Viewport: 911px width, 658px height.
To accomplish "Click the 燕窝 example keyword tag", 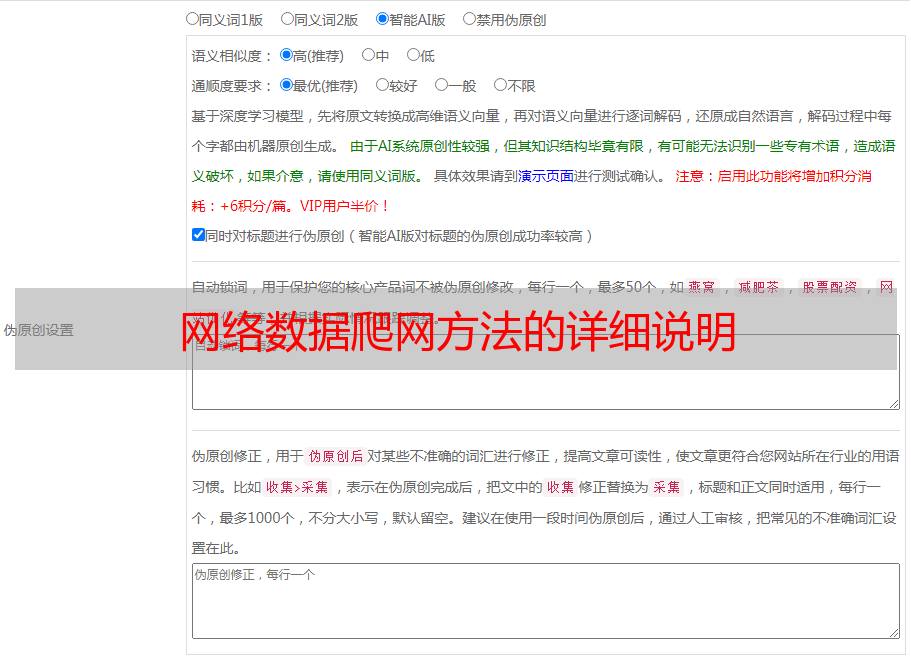I will click(x=702, y=287).
